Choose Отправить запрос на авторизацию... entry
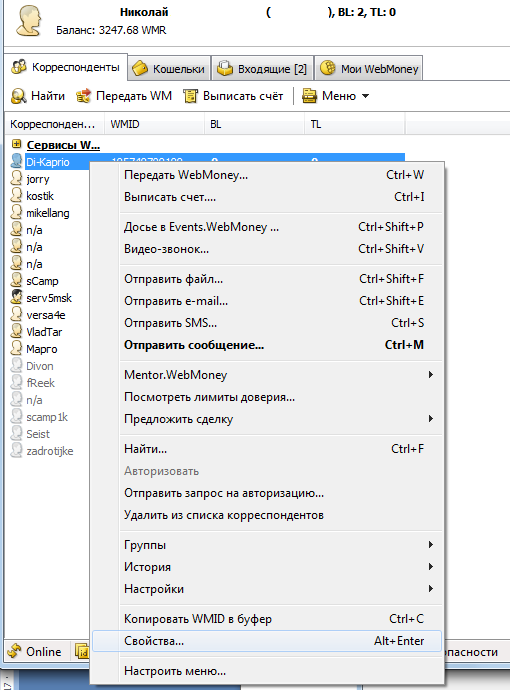 coord(267,493)
